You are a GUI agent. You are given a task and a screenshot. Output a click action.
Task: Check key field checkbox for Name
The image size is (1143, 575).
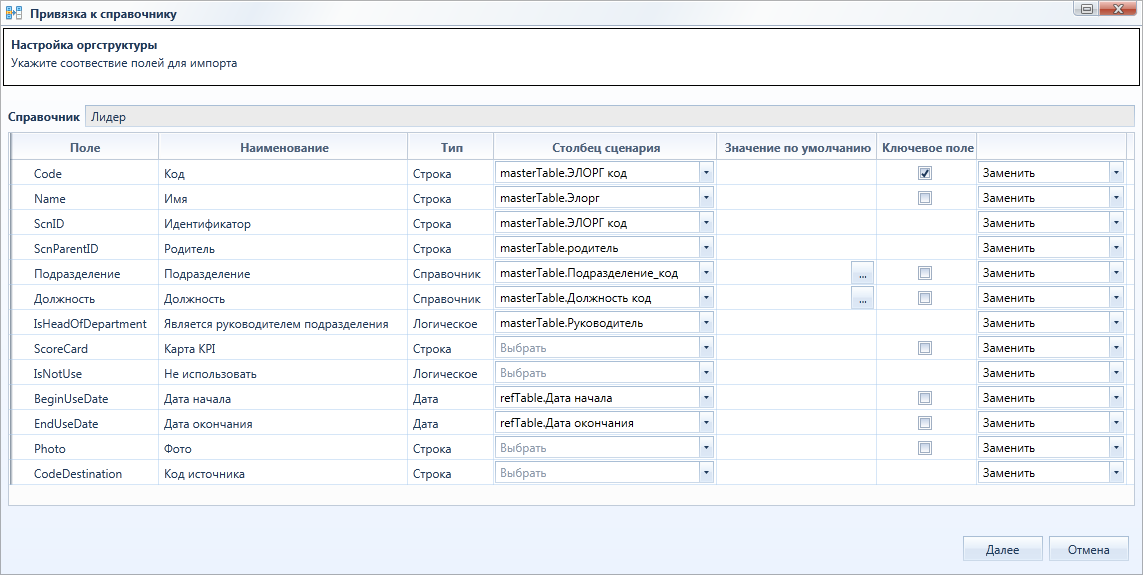[x=925, y=198]
